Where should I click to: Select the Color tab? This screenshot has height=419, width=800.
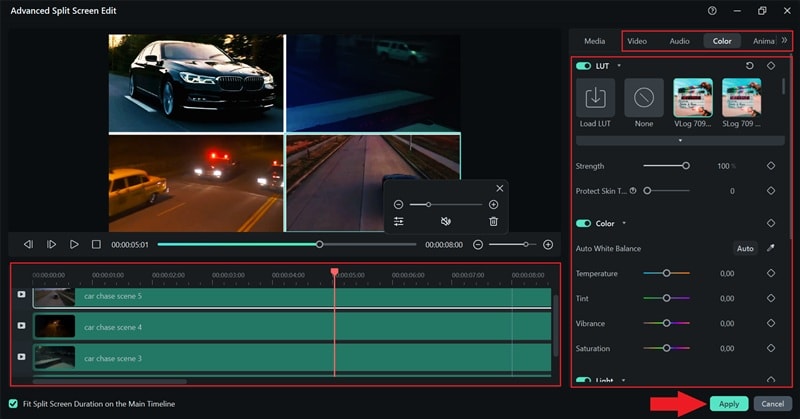click(x=722, y=41)
